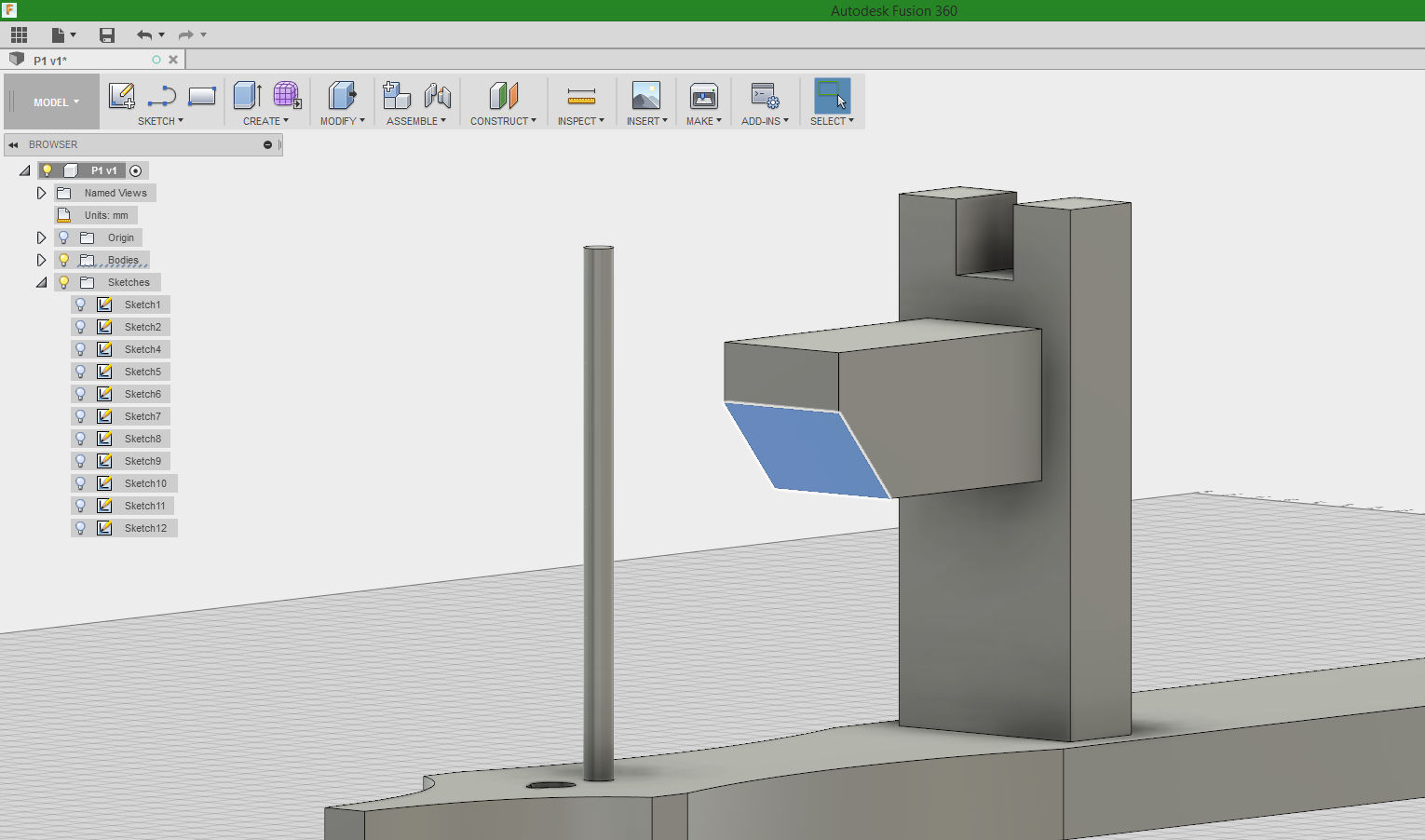Select Sketch4 in the browser tree

tap(142, 349)
